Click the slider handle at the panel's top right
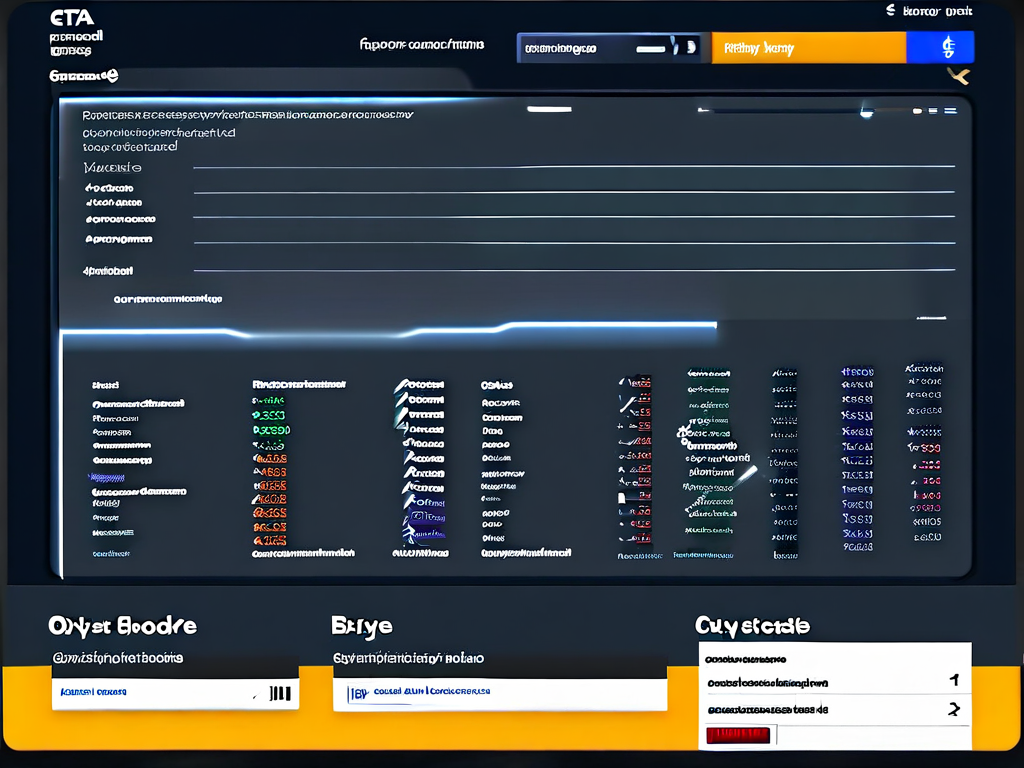 pos(866,111)
